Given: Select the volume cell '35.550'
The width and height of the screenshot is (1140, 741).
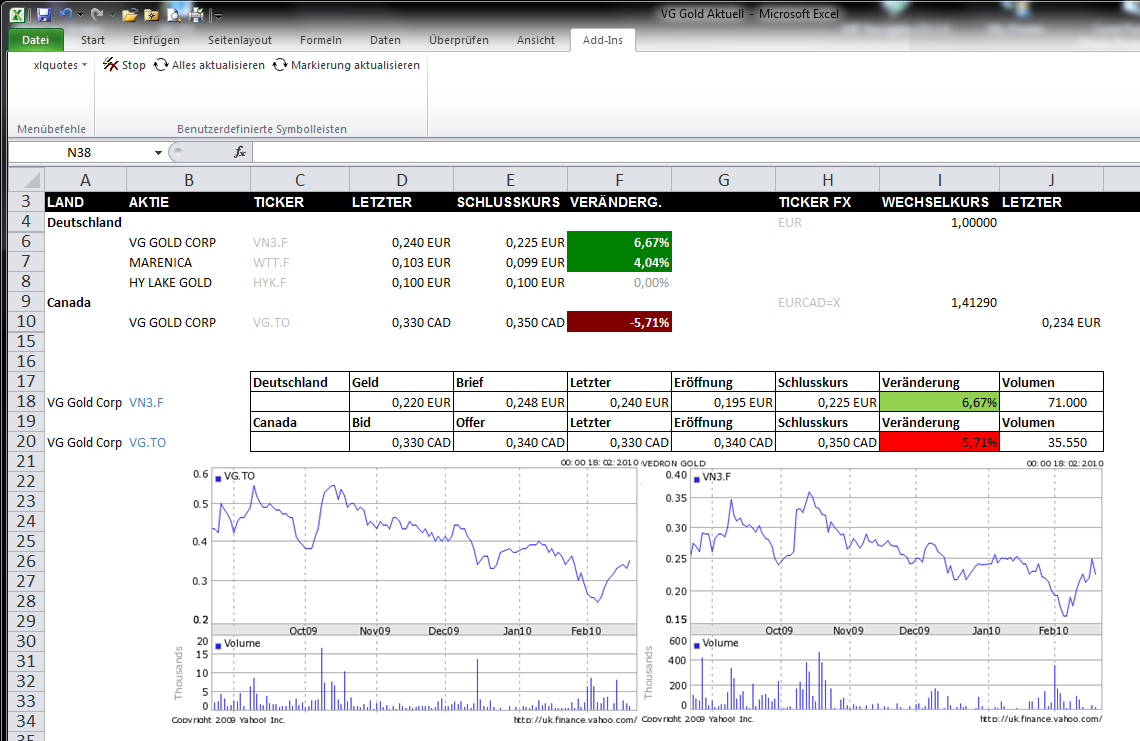Looking at the screenshot, I should click(1051, 442).
